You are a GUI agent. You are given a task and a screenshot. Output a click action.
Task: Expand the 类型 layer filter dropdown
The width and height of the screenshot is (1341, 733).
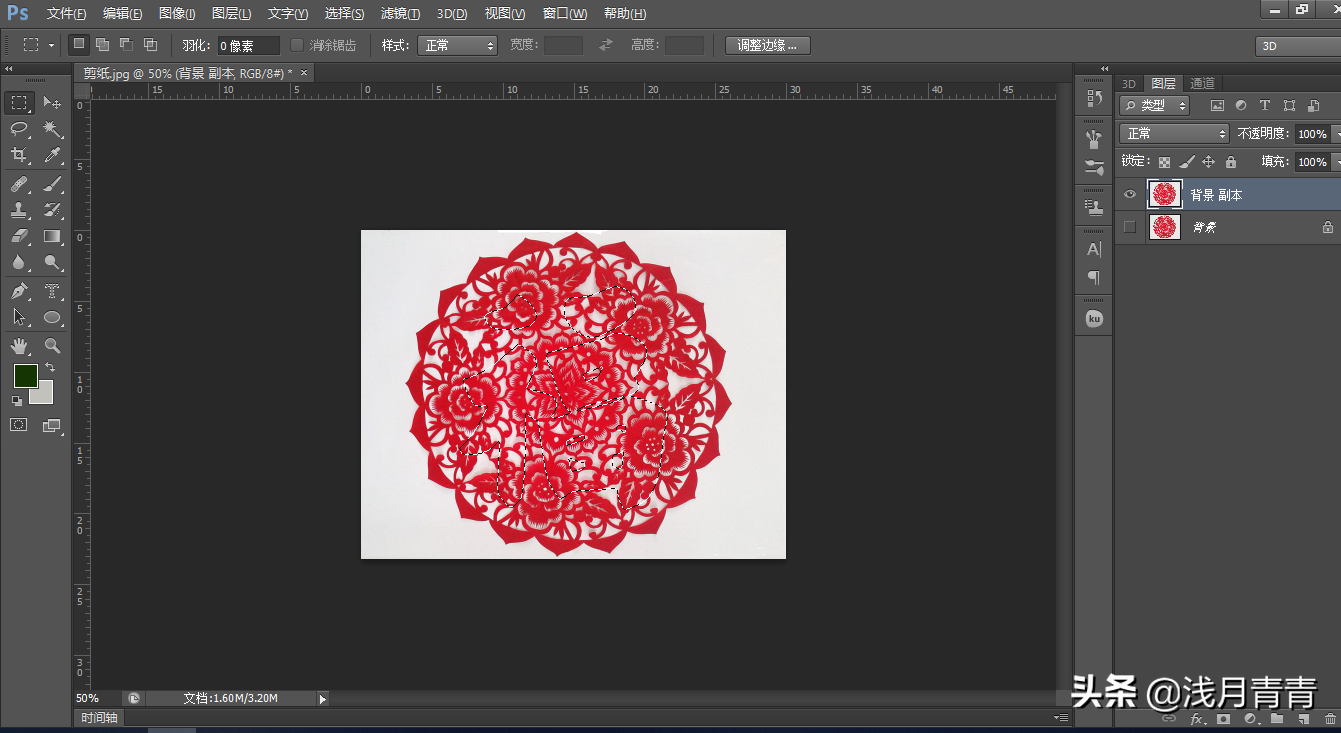point(1155,105)
